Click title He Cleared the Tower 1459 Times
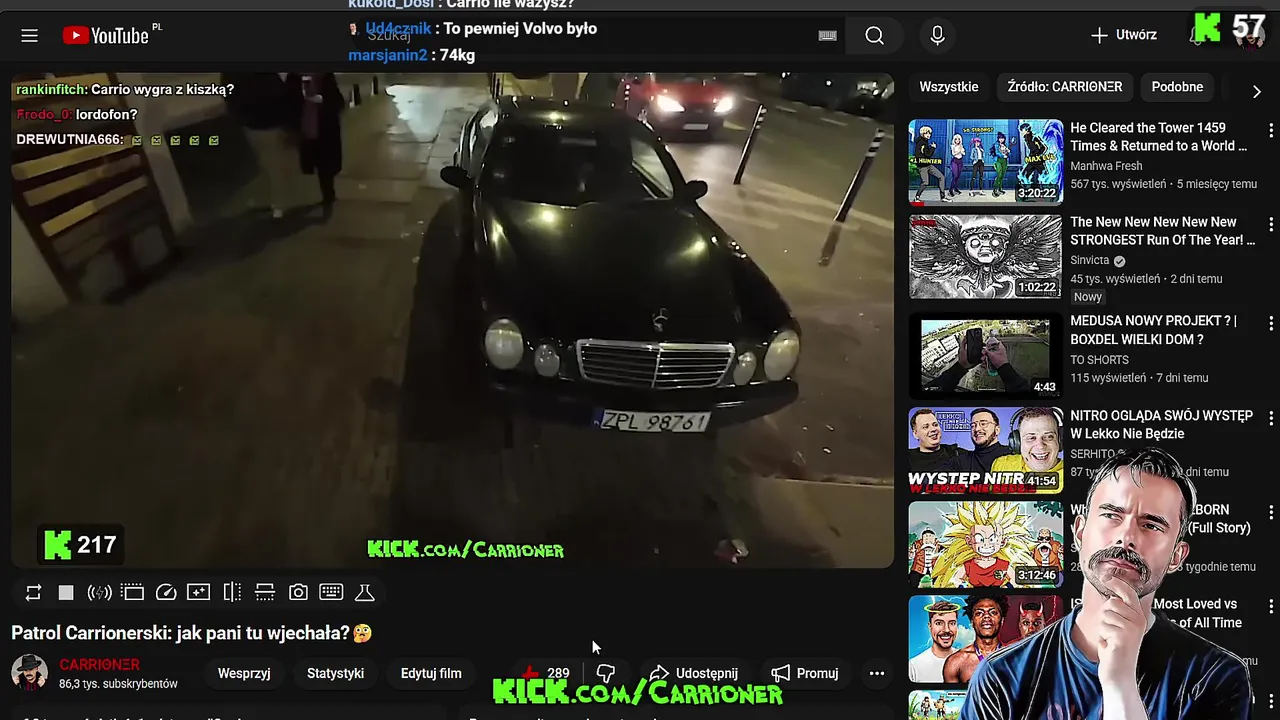 (x=1158, y=137)
